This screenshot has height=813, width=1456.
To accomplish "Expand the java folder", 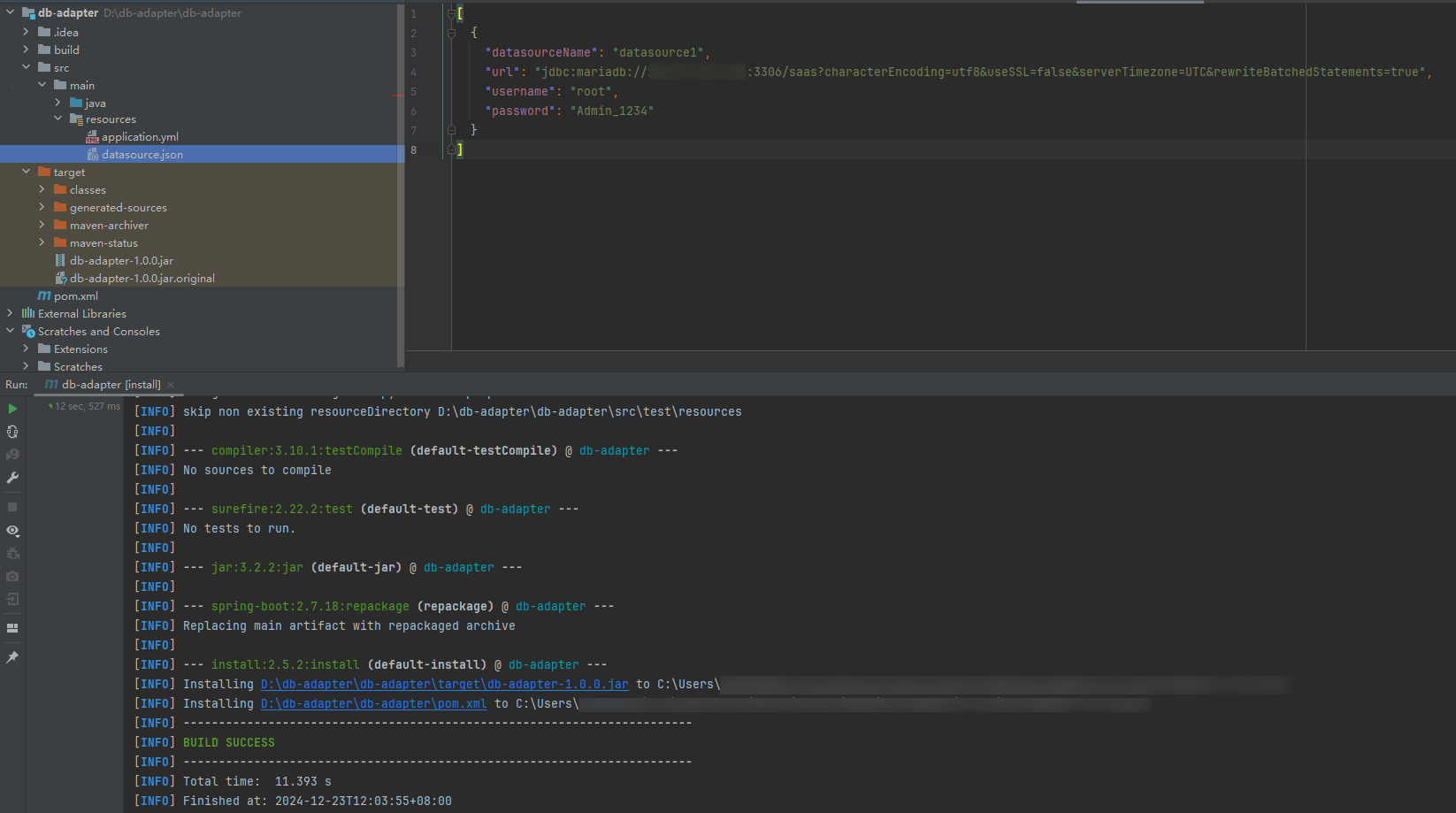I will (57, 103).
